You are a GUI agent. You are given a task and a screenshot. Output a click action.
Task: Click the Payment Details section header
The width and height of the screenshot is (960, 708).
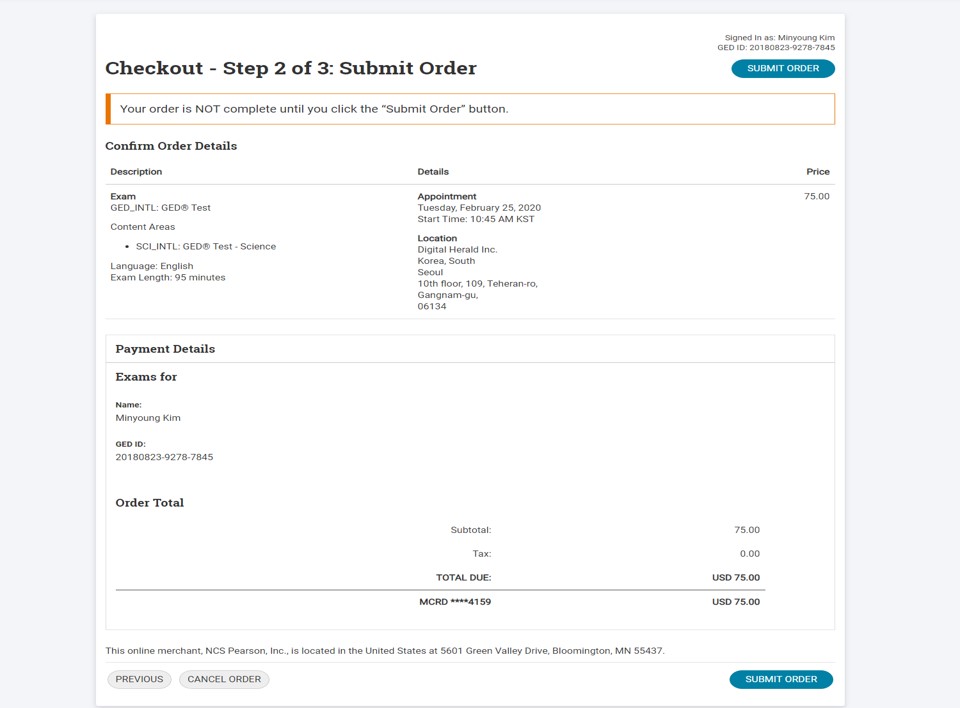(165, 349)
